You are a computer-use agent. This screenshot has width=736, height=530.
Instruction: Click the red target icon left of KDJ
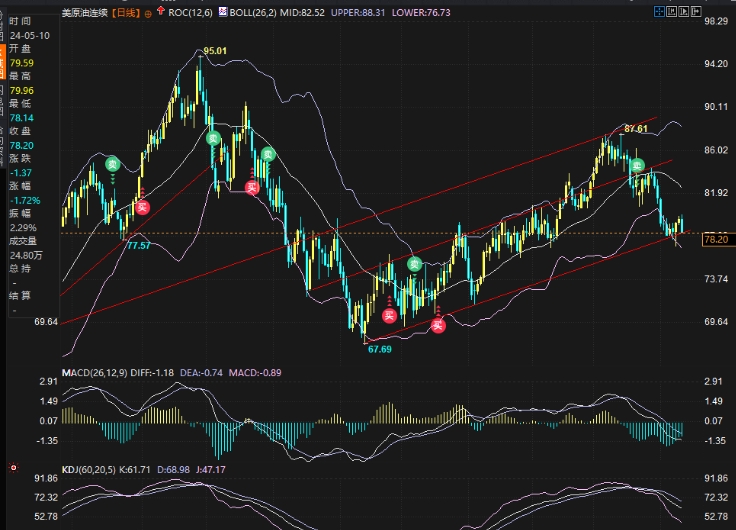(x=14, y=468)
